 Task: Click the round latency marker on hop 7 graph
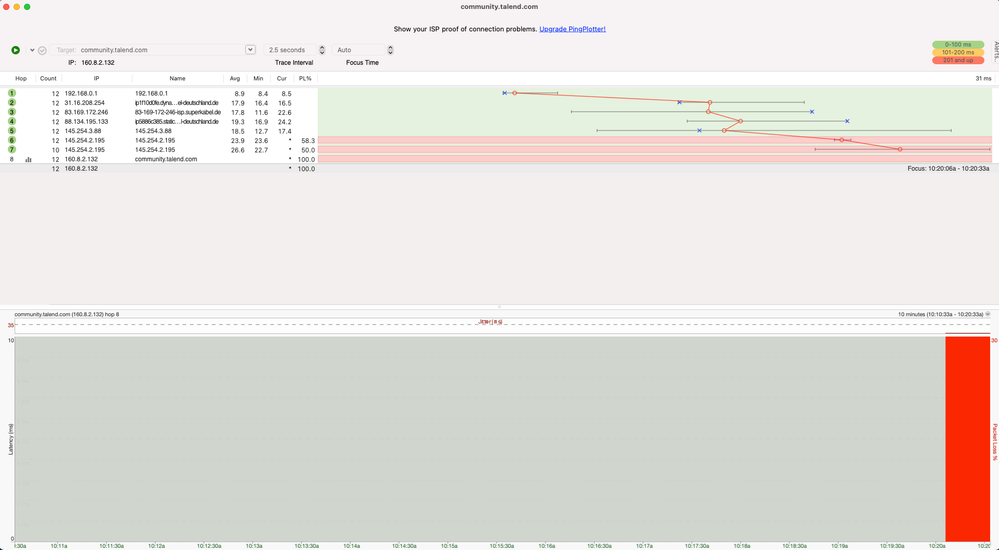900,149
